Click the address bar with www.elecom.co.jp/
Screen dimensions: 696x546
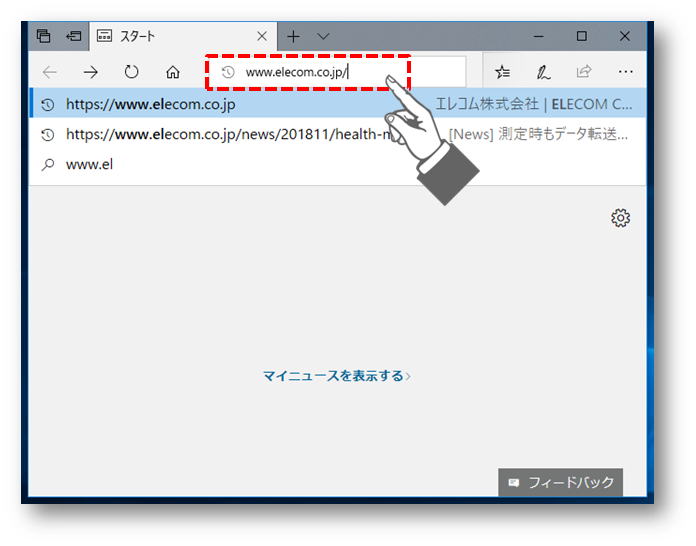tap(337, 72)
